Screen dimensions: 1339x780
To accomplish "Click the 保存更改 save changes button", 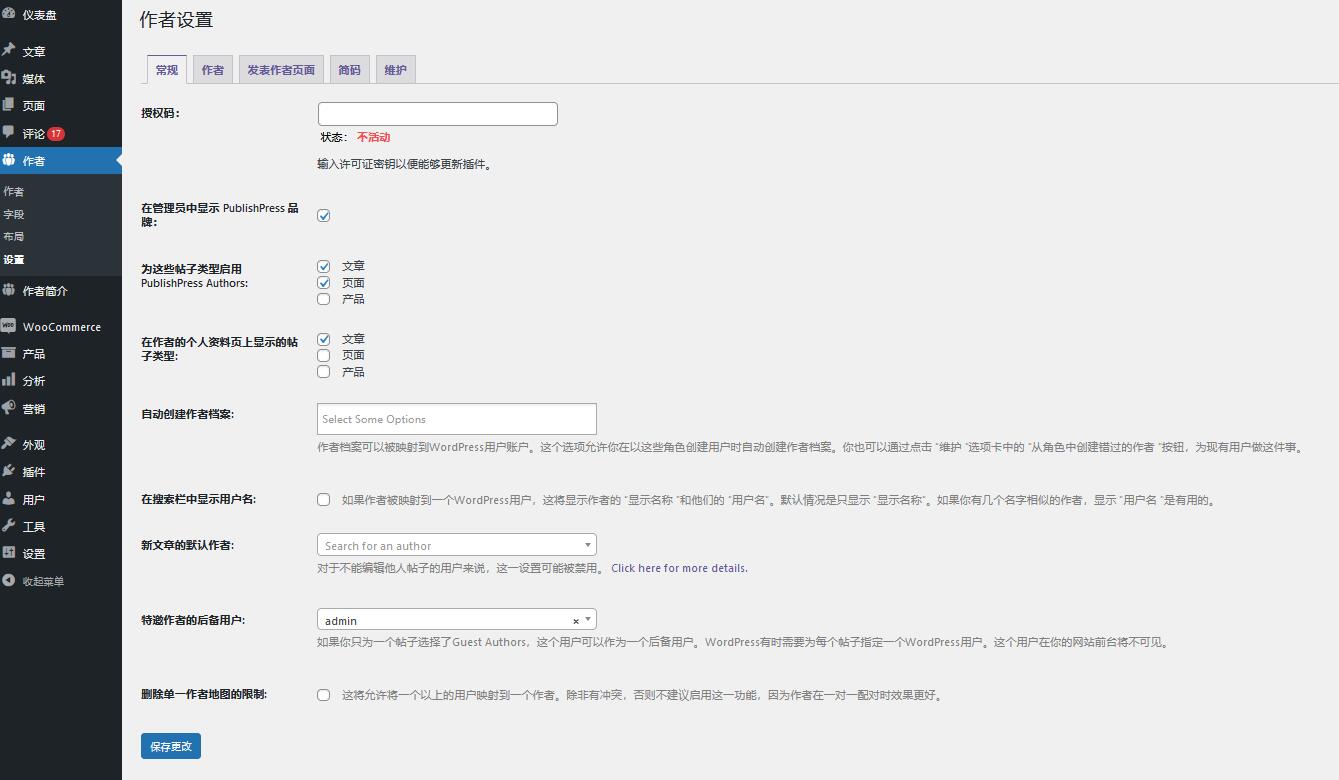I will (171, 746).
